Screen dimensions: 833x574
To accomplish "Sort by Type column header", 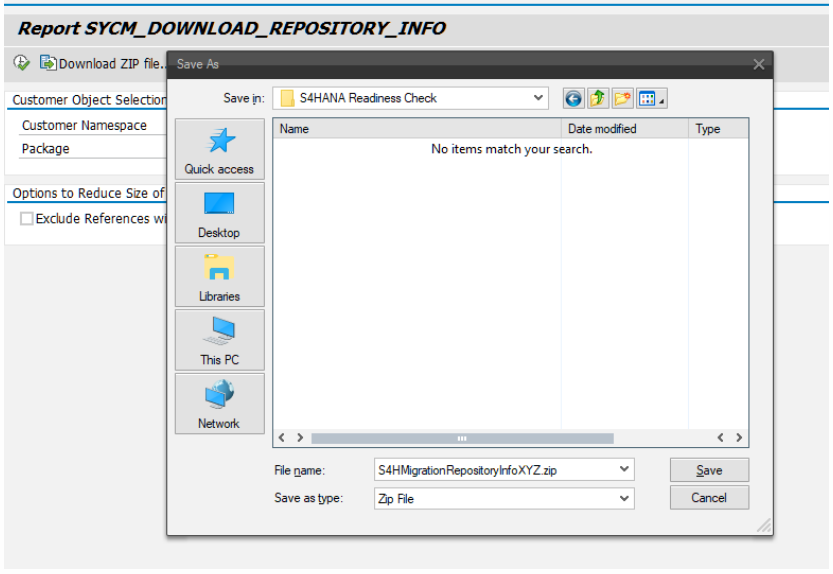I will [x=718, y=129].
